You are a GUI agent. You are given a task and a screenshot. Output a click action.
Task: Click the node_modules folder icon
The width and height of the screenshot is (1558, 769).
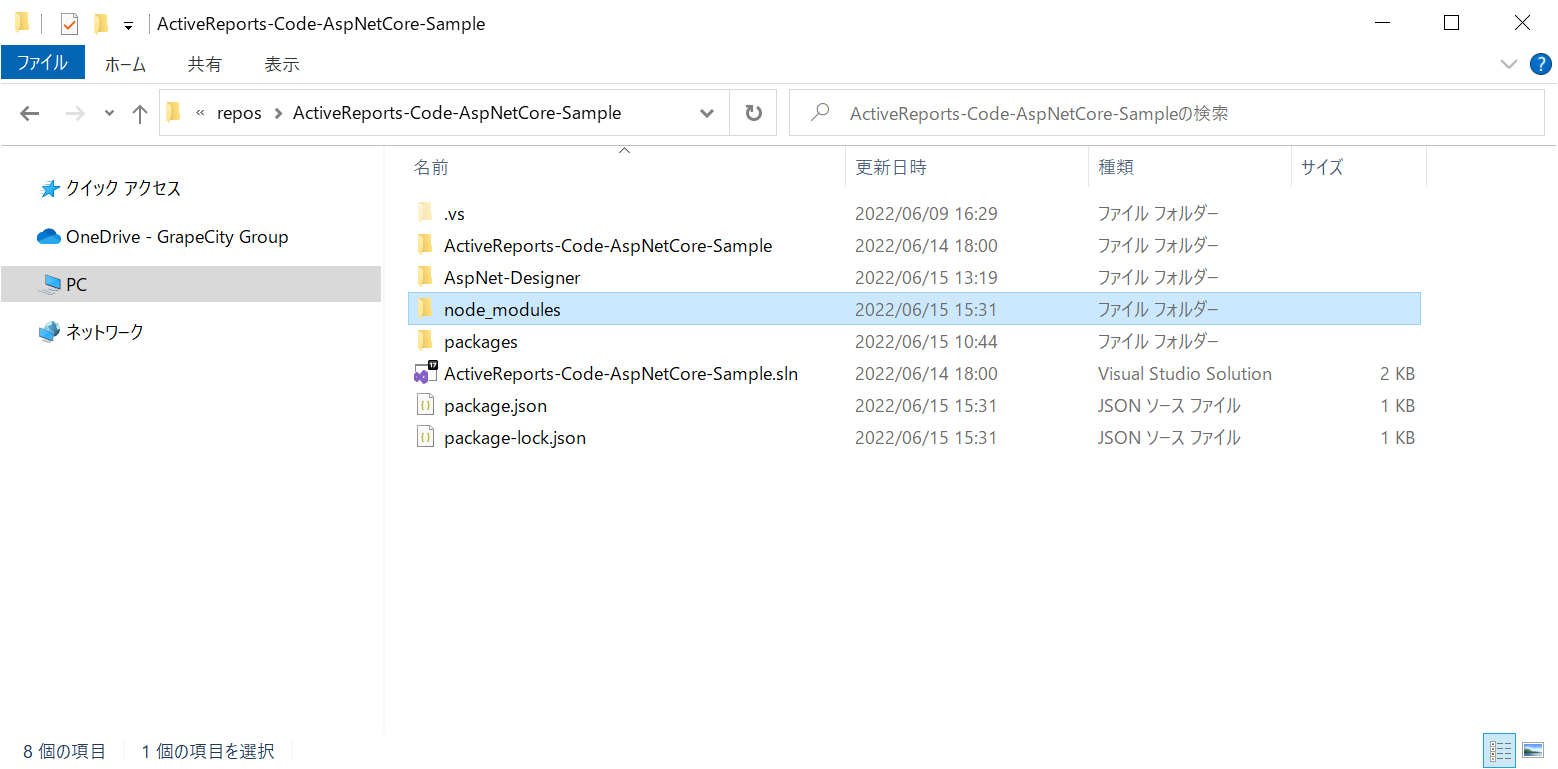click(x=425, y=308)
